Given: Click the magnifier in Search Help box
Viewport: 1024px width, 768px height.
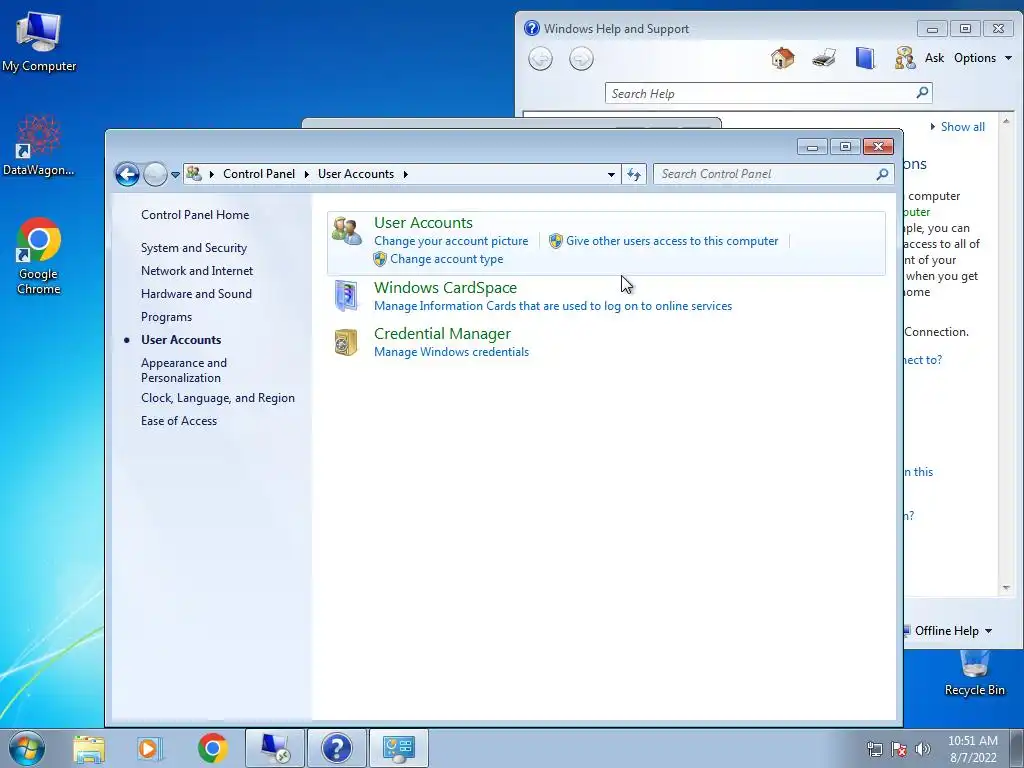Looking at the screenshot, I should tap(922, 93).
